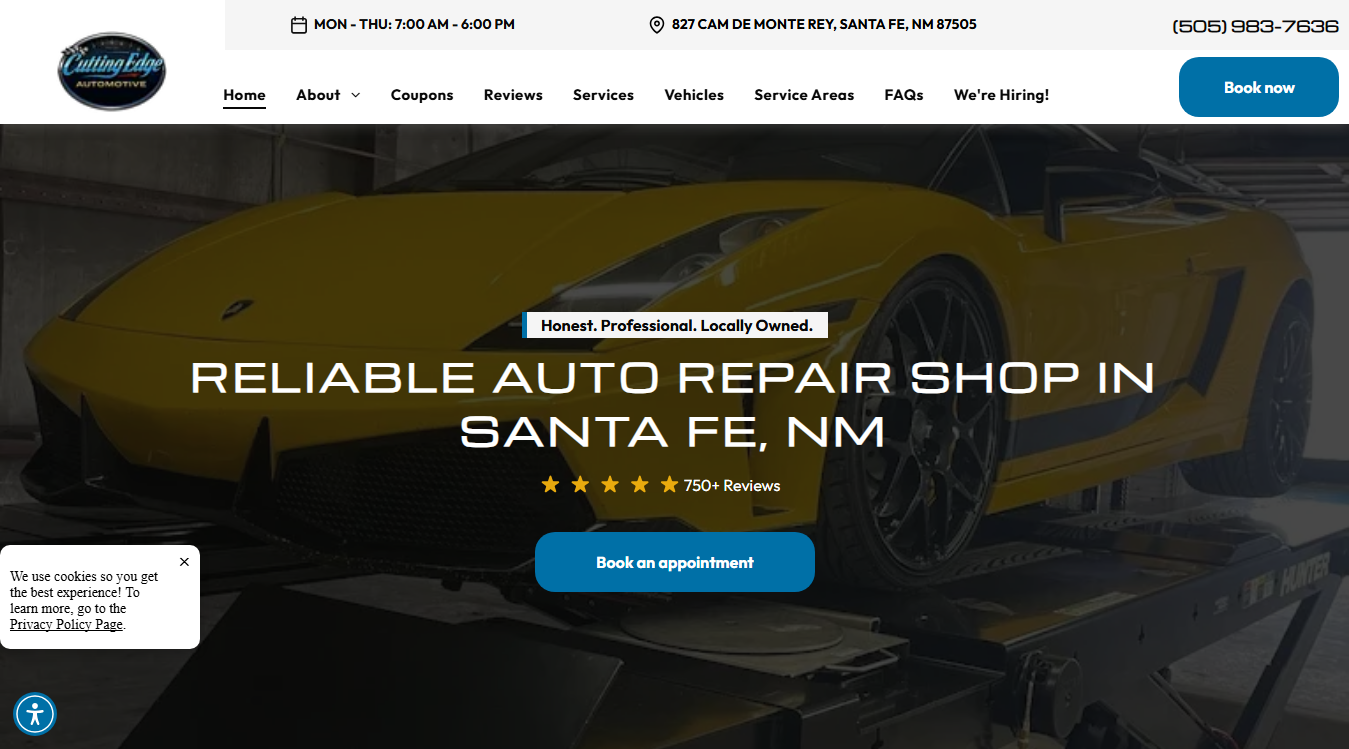
Task: Click the MON - THU hours text
Action: click(x=414, y=24)
